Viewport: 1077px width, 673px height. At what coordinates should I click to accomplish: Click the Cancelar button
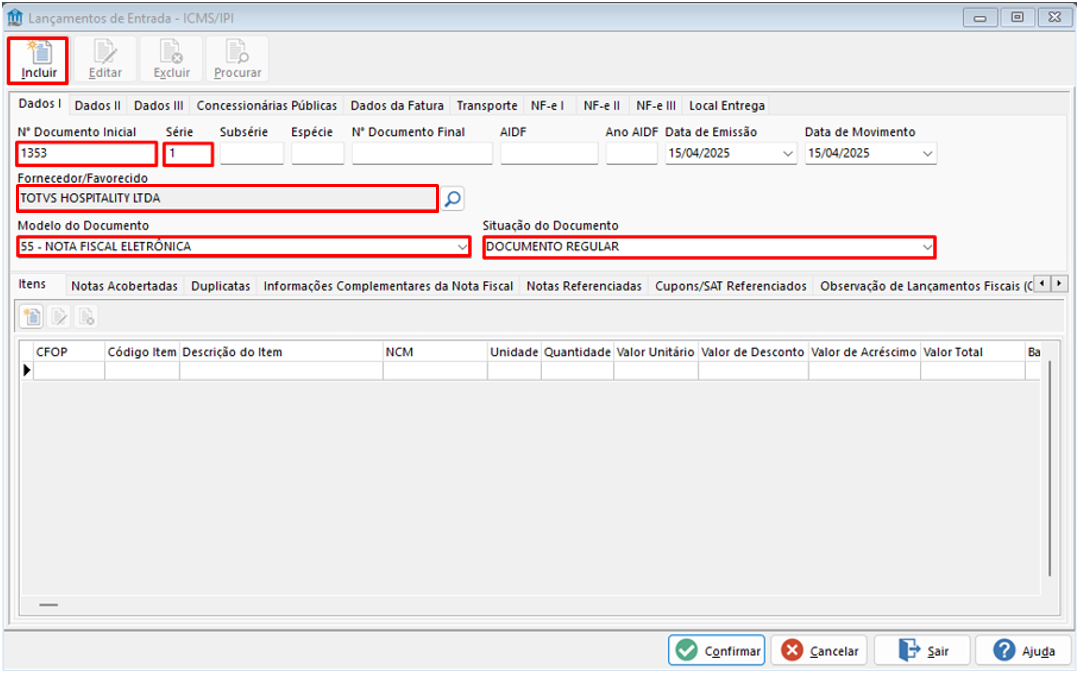(819, 650)
